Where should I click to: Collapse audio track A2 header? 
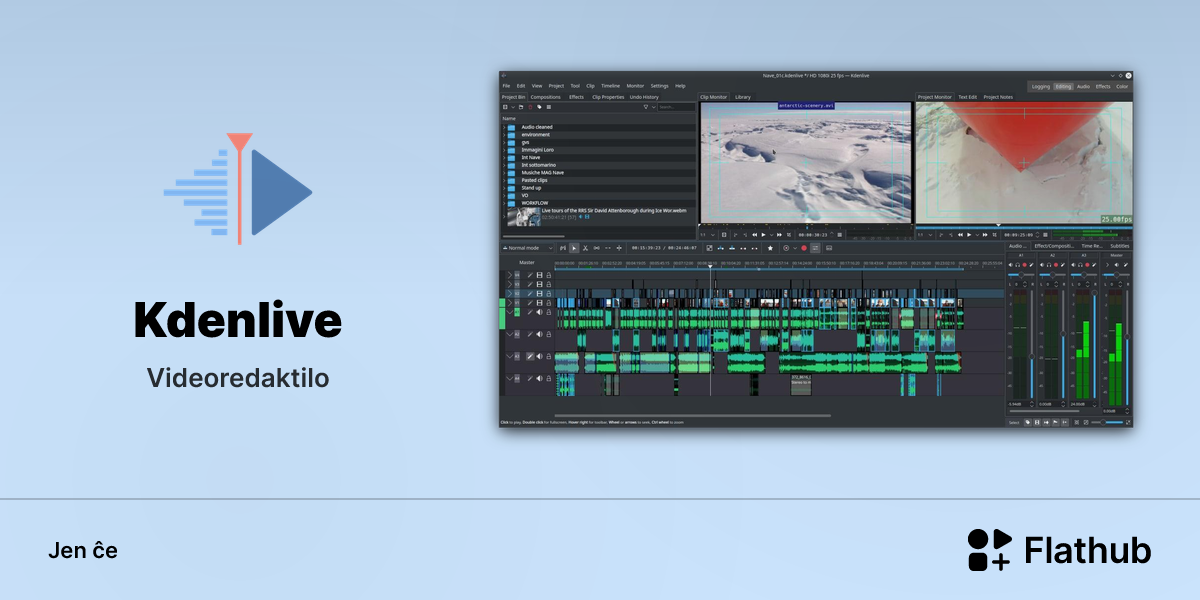pyautogui.click(x=510, y=334)
